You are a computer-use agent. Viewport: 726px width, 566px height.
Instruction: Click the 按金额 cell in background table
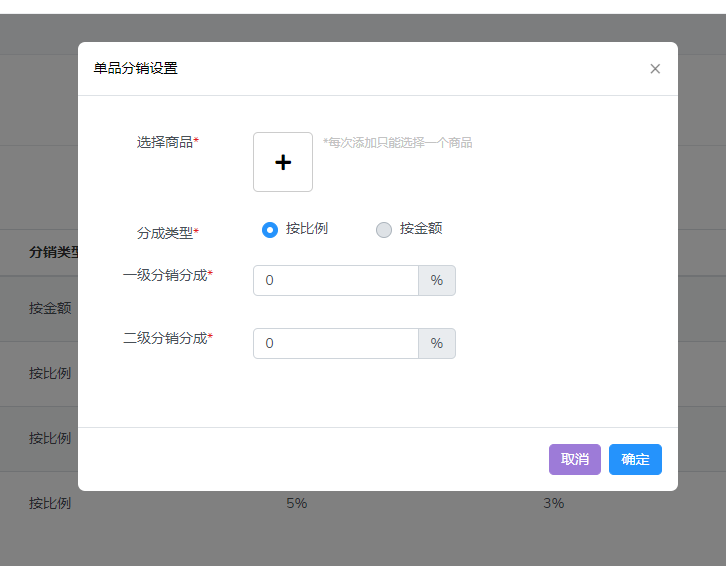50,308
